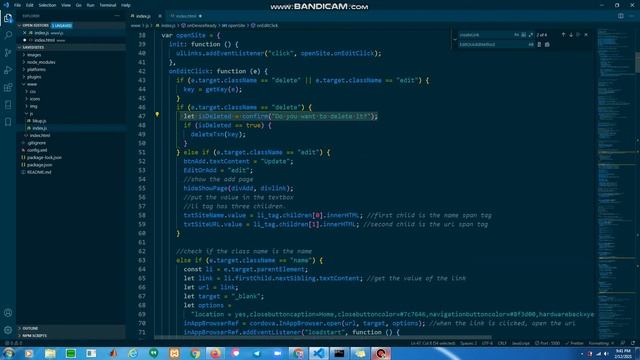This screenshot has height=360, width=640.
Task: Open the Edit menu
Action: tap(30, 5)
